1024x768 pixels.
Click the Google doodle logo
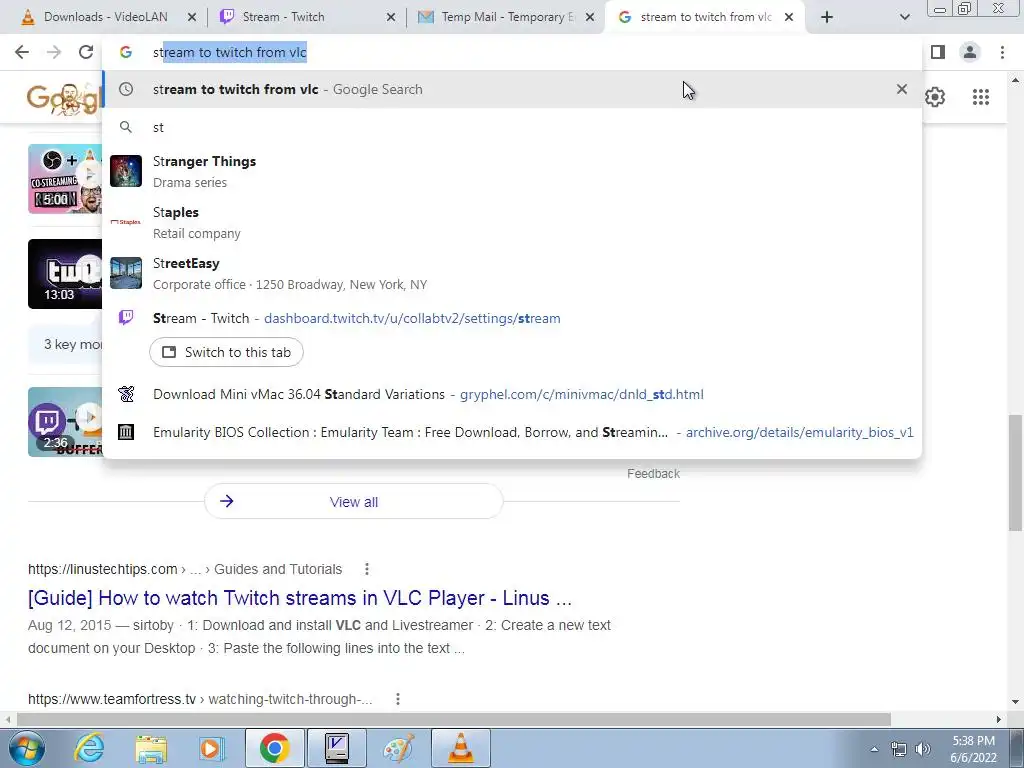tap(65, 97)
